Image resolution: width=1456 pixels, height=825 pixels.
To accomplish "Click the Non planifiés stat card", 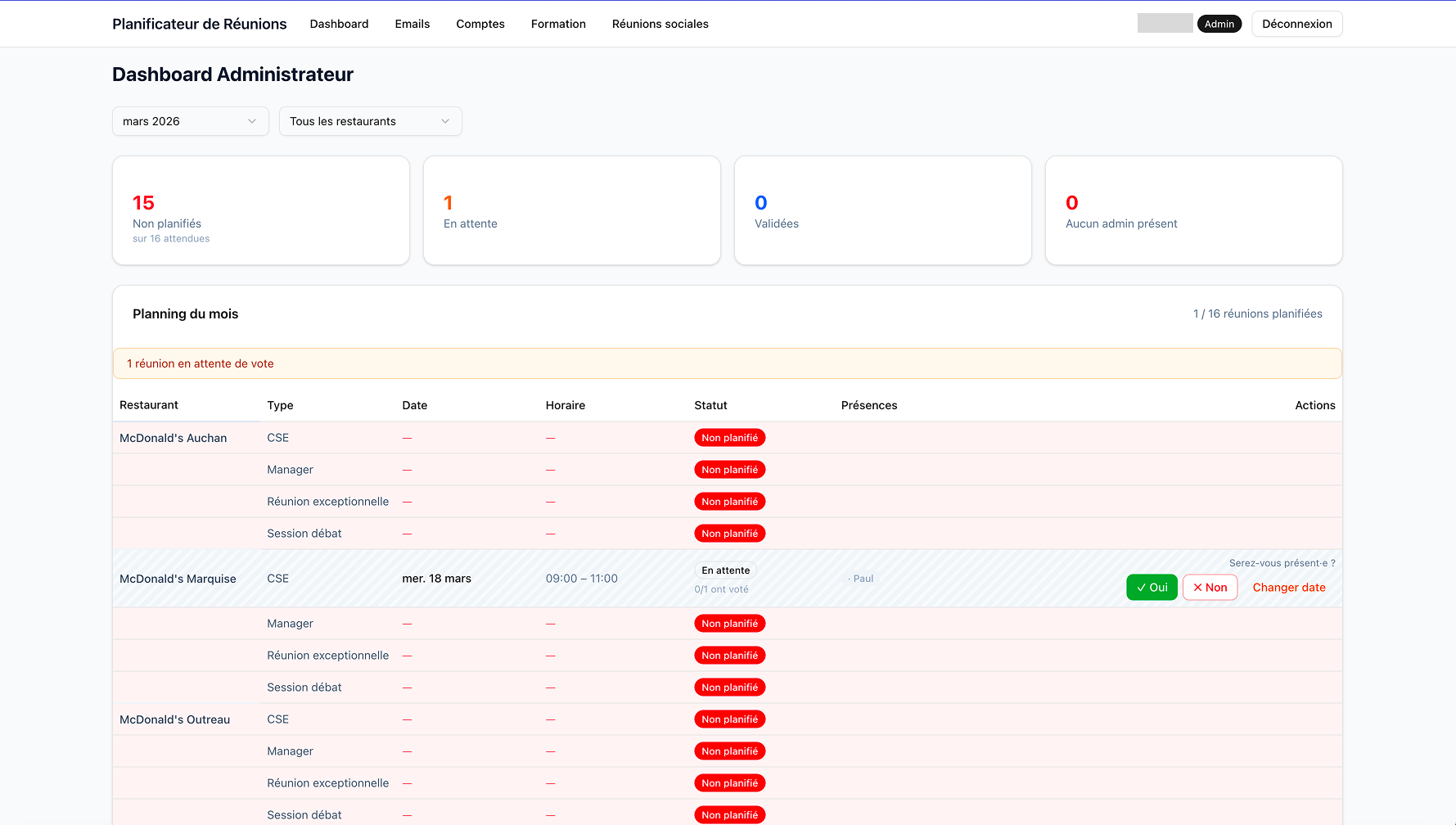I will [x=260, y=210].
